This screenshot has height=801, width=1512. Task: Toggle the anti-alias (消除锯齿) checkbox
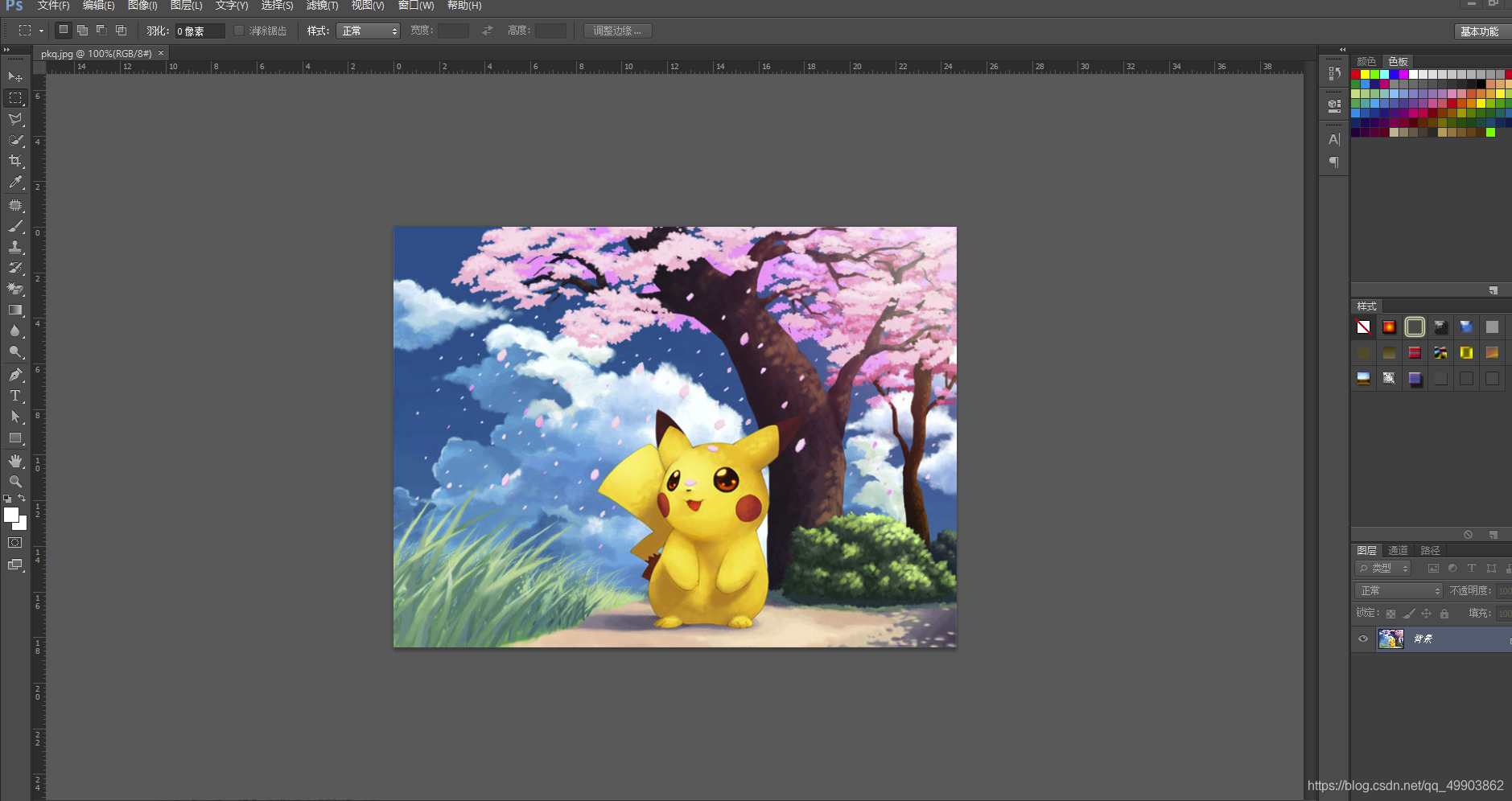(239, 31)
